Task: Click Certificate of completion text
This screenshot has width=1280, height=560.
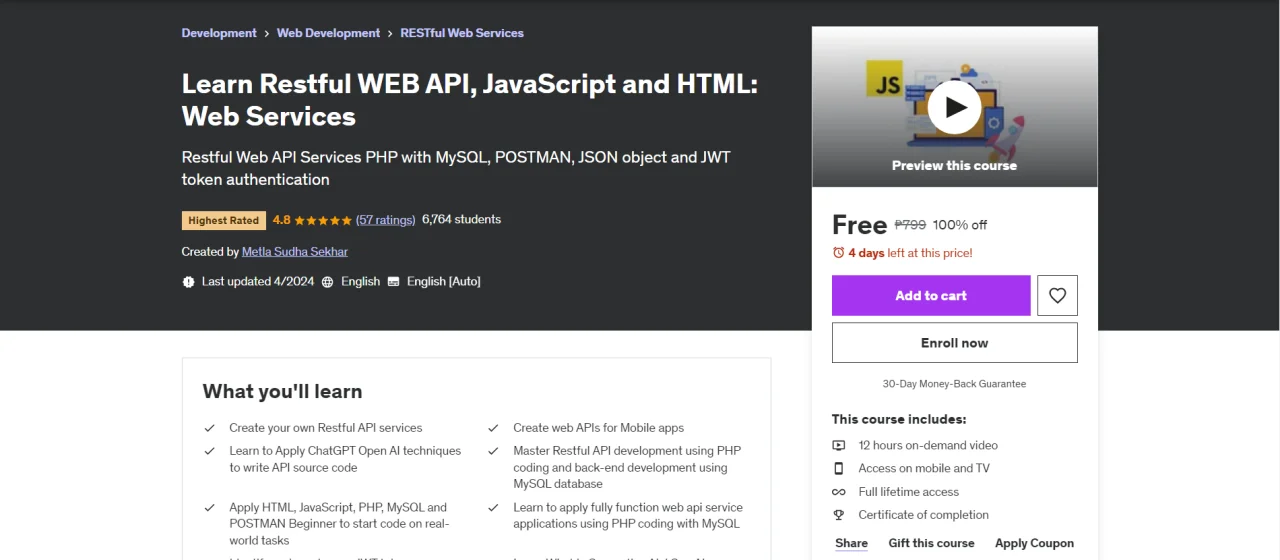Action: 923,515
